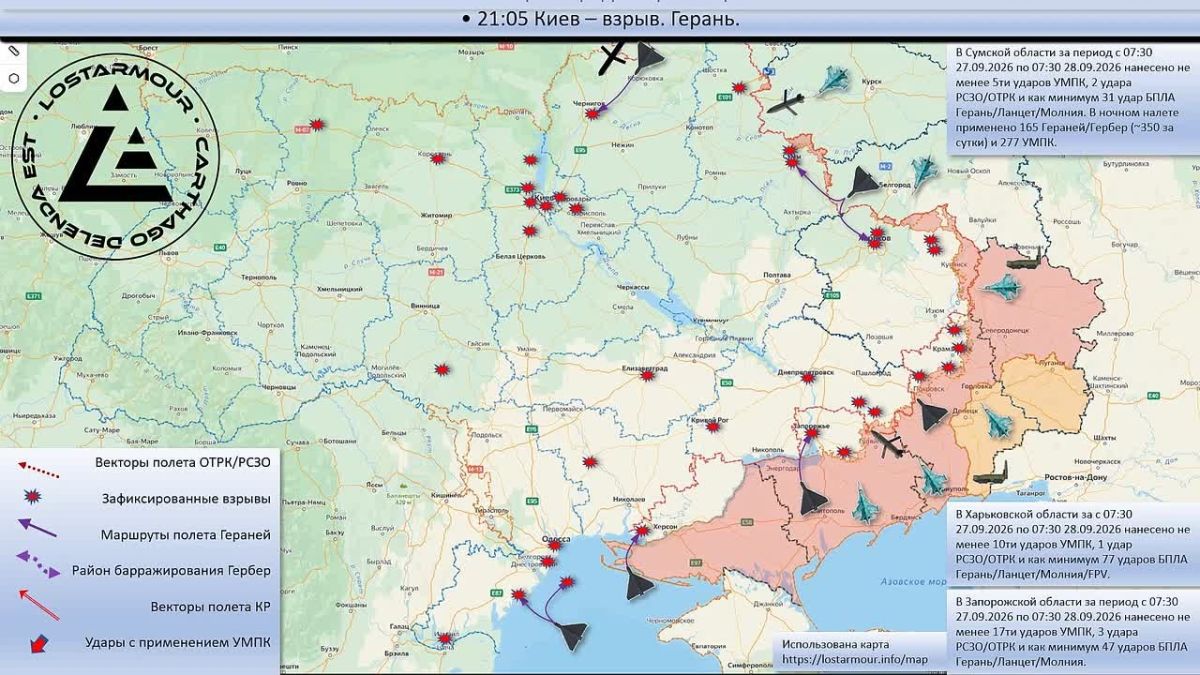This screenshot has width=1200, height=675.
Task: Click the explosion marker at Белая Церковь
Action: click(x=530, y=231)
